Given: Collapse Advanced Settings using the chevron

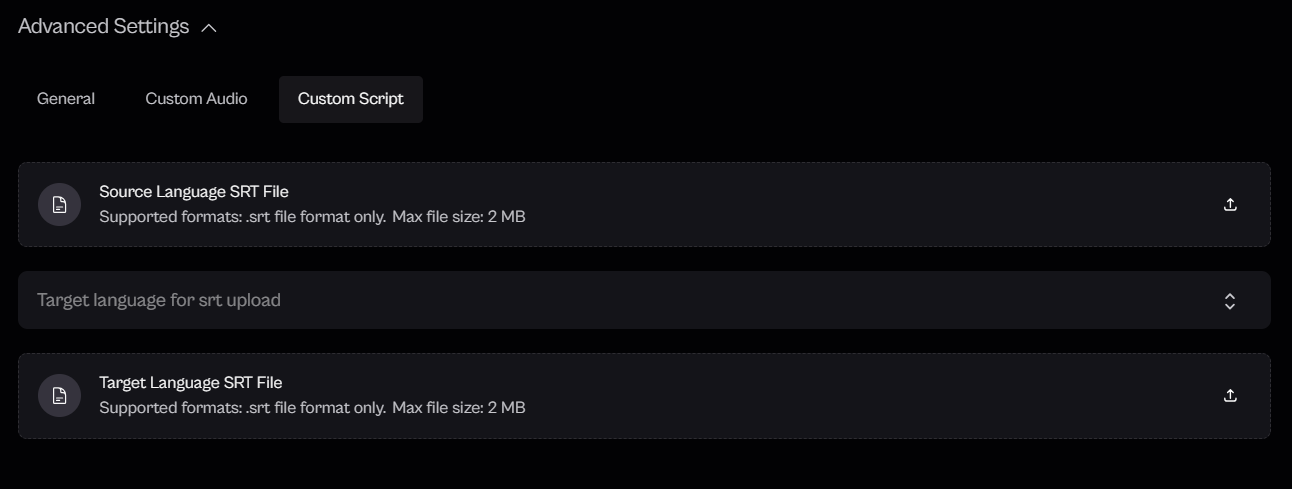Looking at the screenshot, I should pyautogui.click(x=209, y=28).
